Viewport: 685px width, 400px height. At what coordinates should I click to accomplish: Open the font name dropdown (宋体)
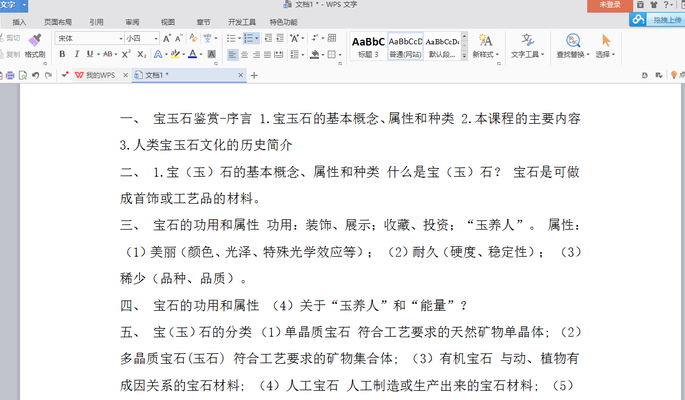[x=121, y=38]
